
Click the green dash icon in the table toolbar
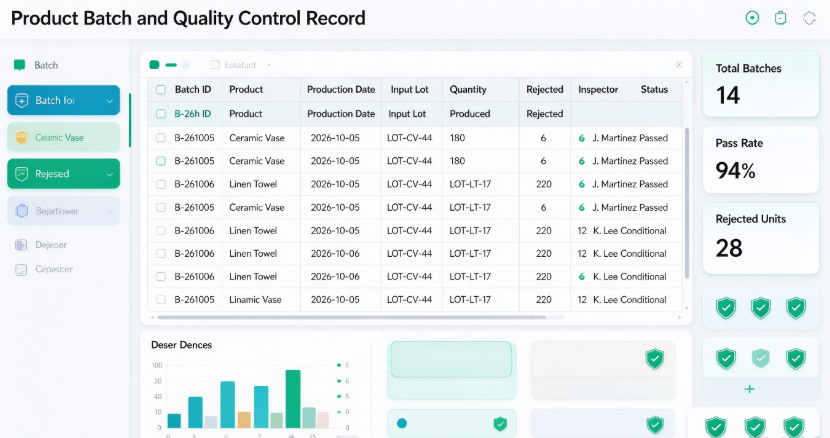coord(171,65)
